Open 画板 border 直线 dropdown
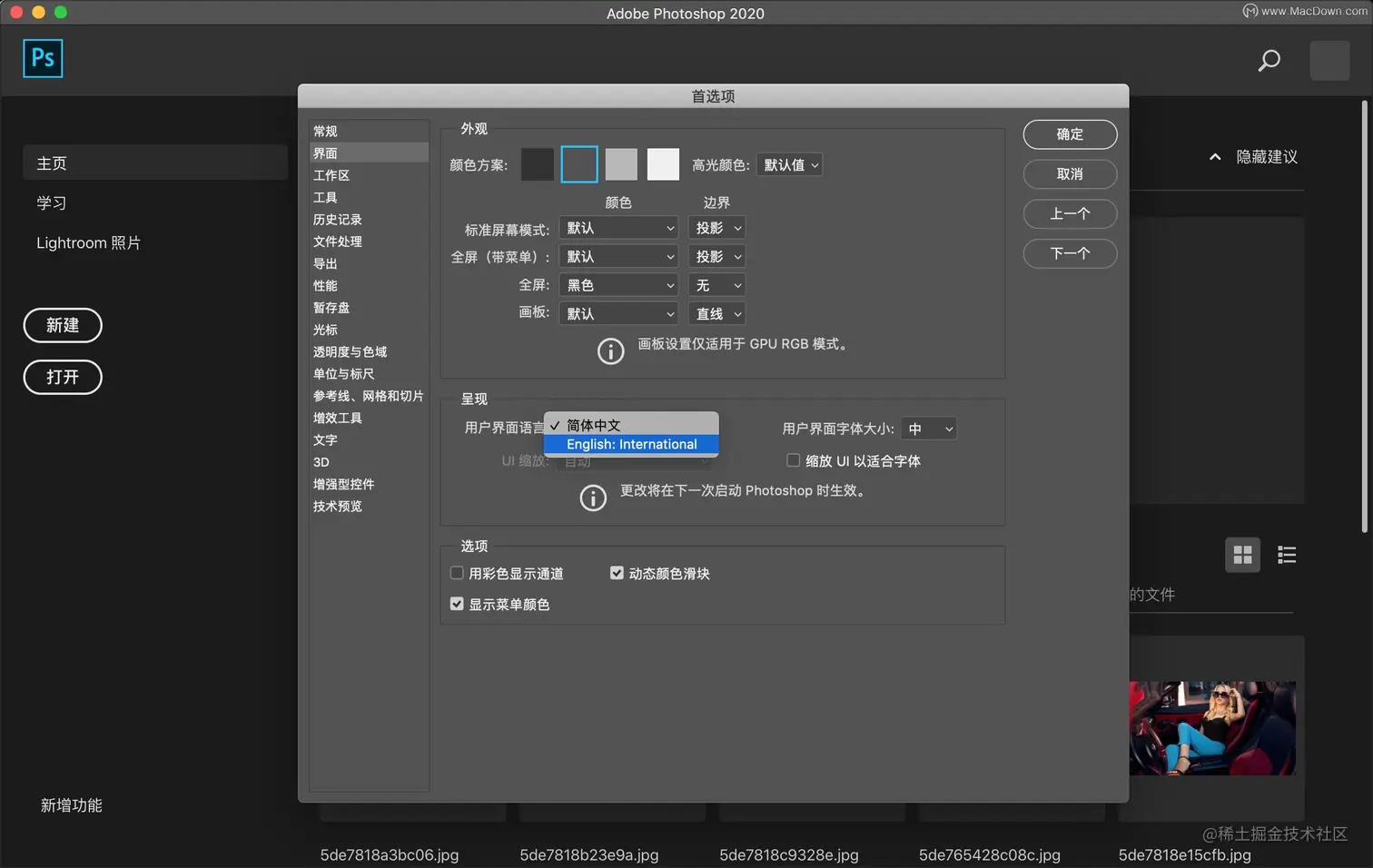 pyautogui.click(x=716, y=314)
